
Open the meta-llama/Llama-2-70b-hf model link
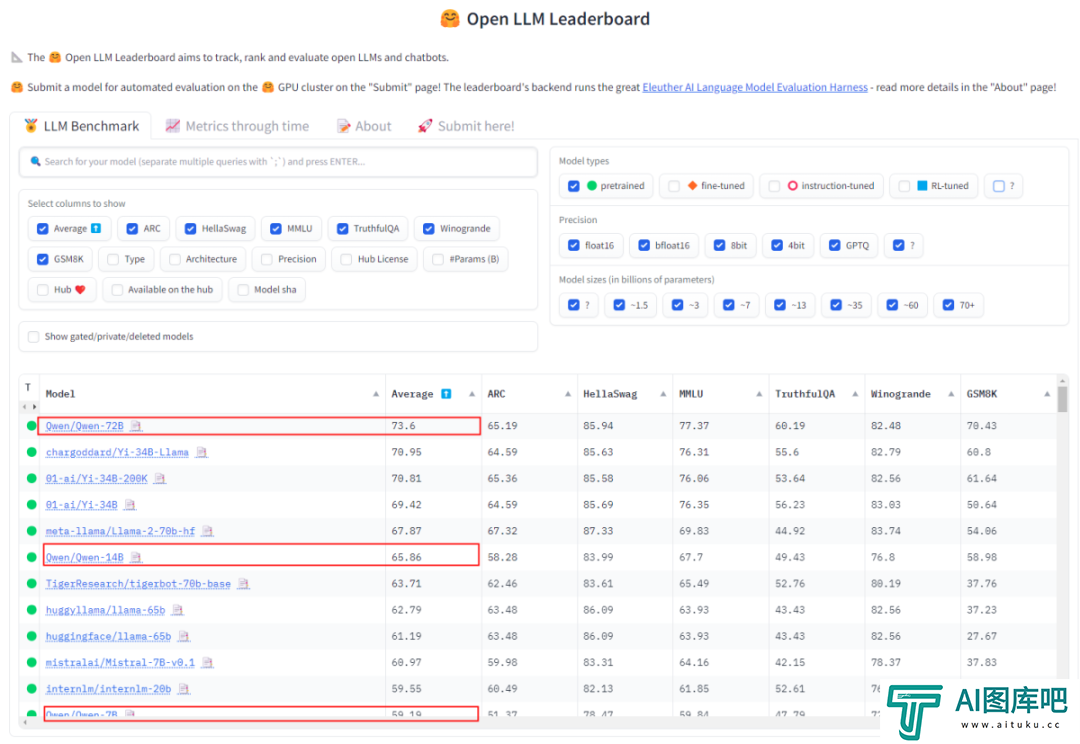click(x=121, y=531)
